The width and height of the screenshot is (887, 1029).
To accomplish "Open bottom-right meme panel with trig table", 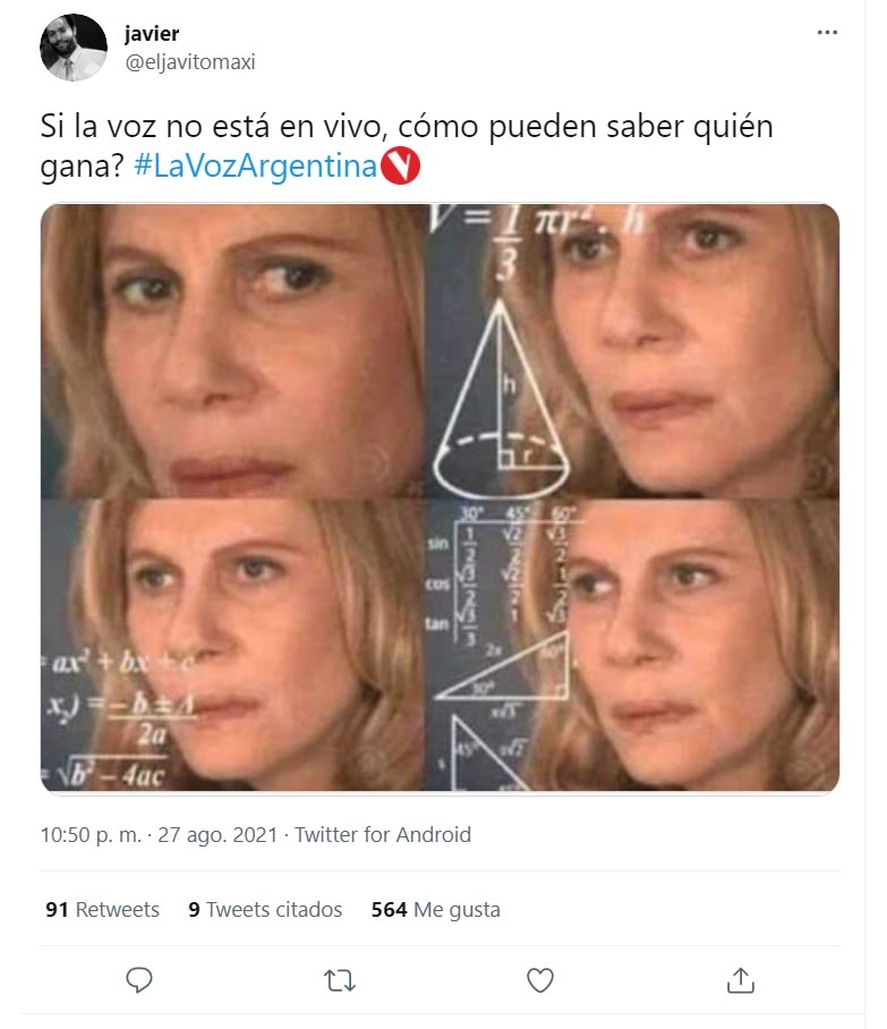I will click(634, 645).
